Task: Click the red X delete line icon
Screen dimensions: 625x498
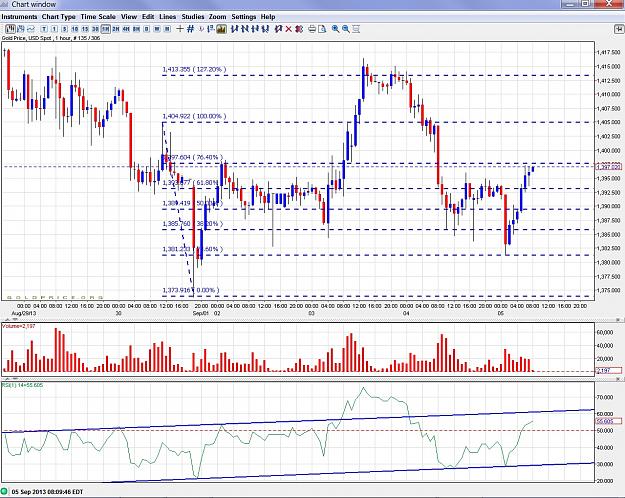Action: point(289,29)
